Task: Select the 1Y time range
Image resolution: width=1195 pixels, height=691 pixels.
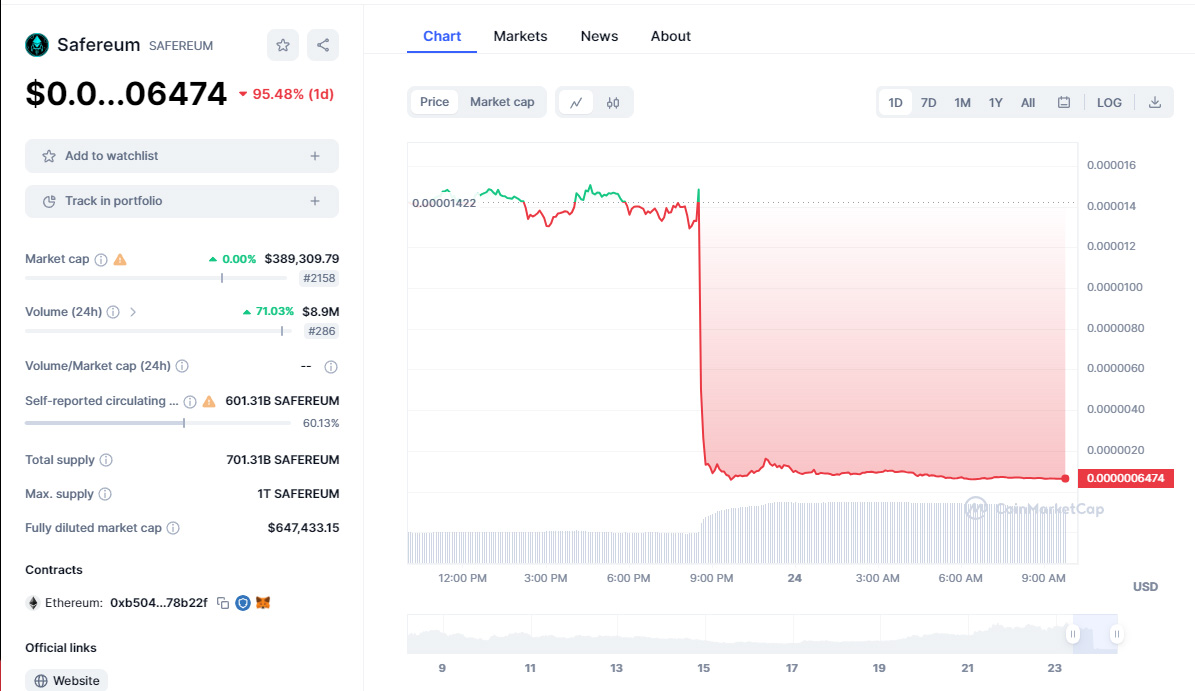Action: click(x=995, y=103)
